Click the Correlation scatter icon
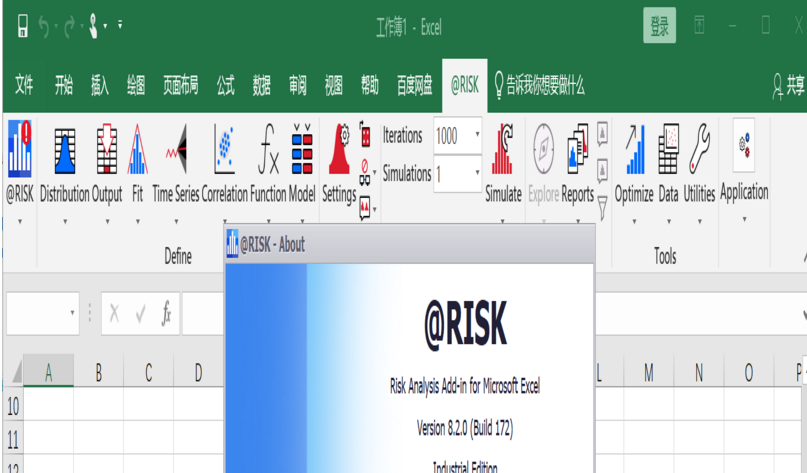This screenshot has height=473, width=807. (224, 149)
